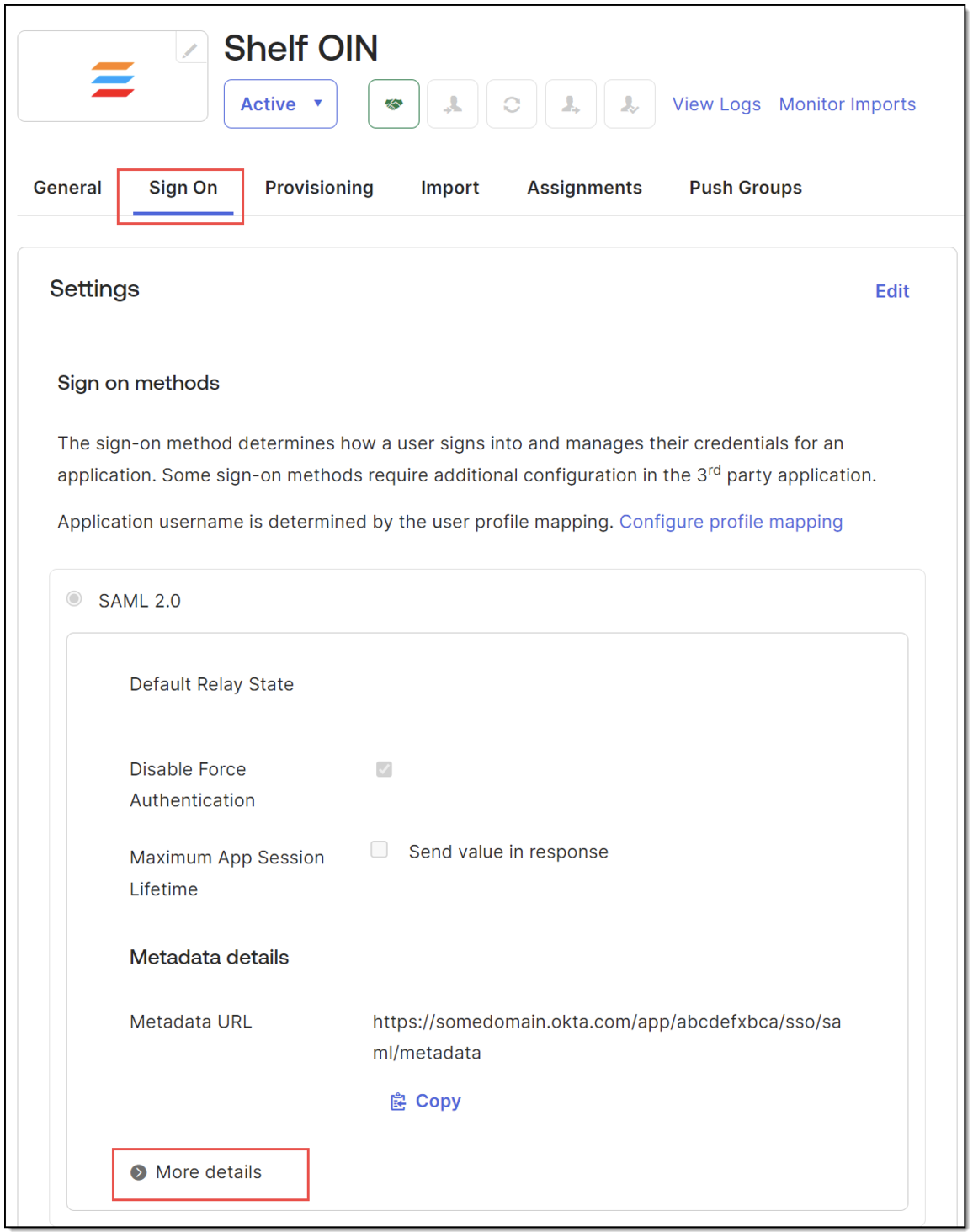
Task: Click the Maximum App Session Lifetime label
Action: pos(226,873)
